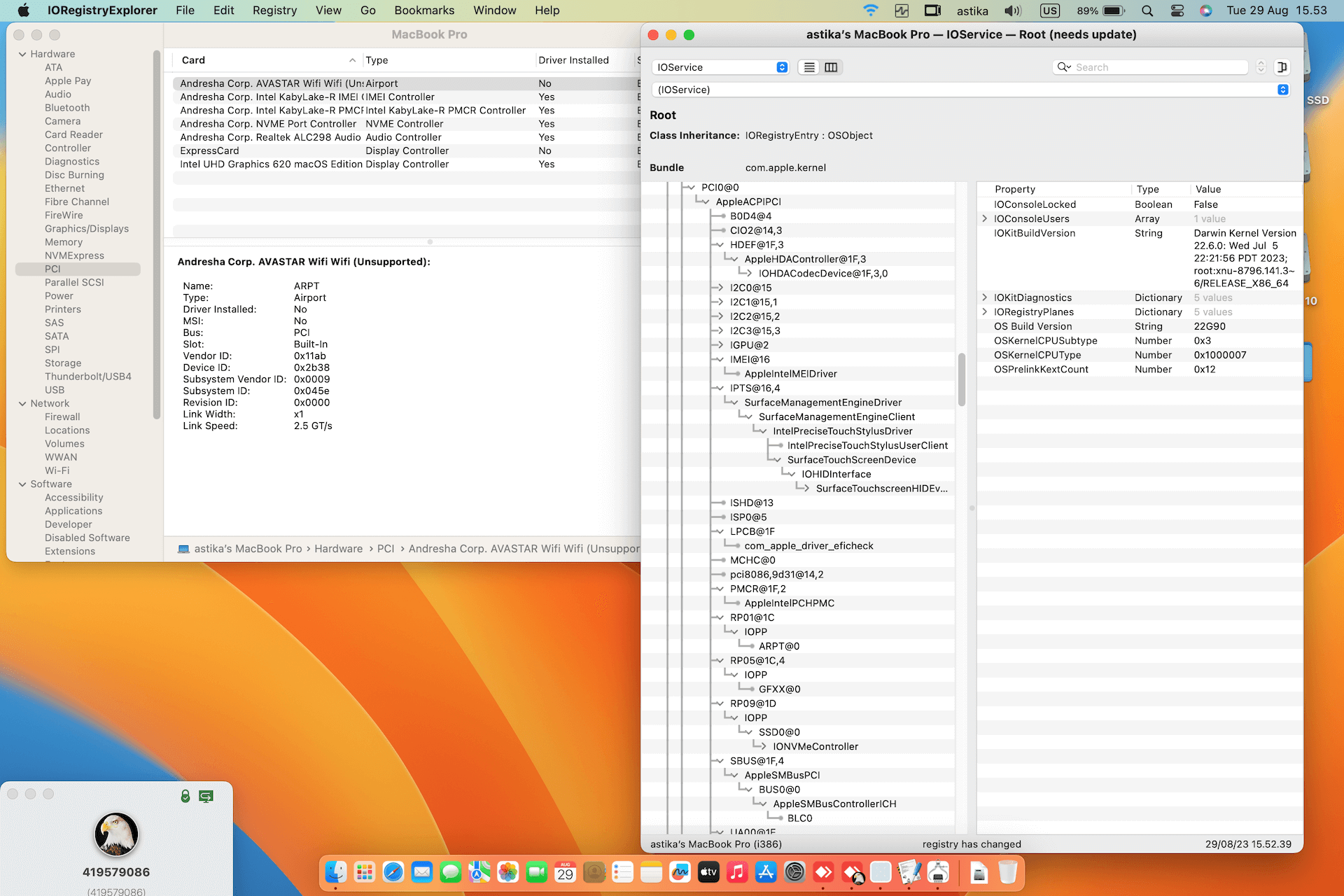Open the Registry menu
The width and height of the screenshot is (1344, 896).
274,10
